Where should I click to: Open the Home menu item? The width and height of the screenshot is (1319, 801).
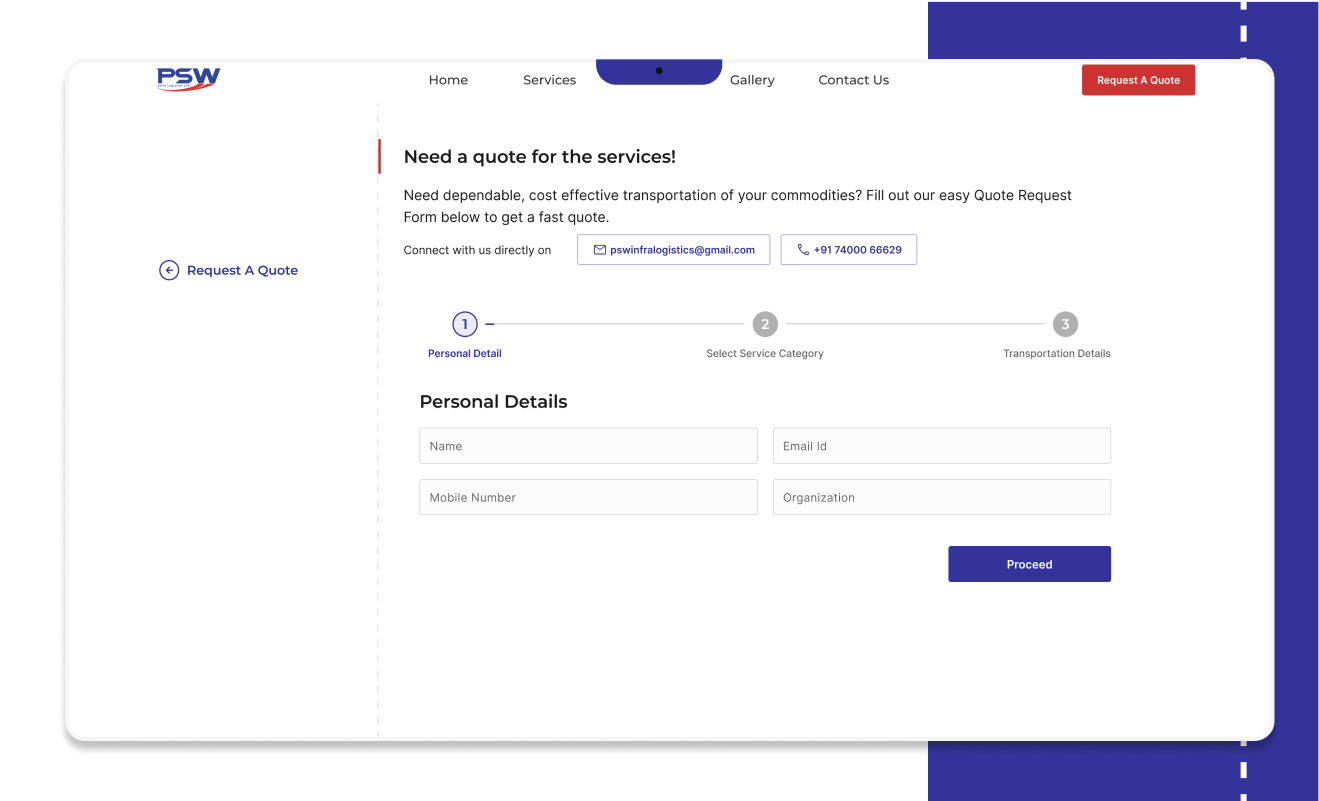click(x=448, y=80)
